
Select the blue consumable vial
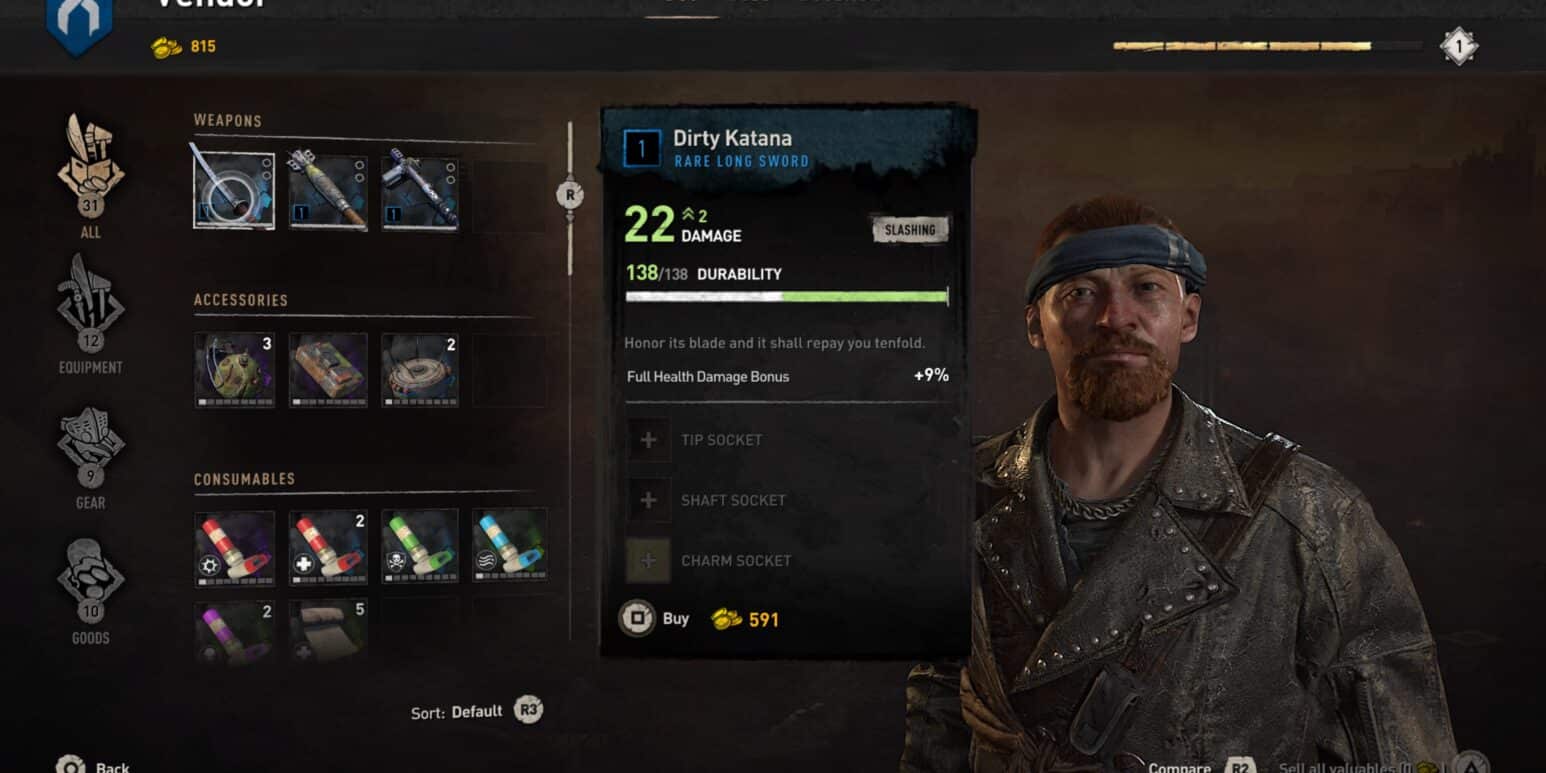[x=510, y=547]
